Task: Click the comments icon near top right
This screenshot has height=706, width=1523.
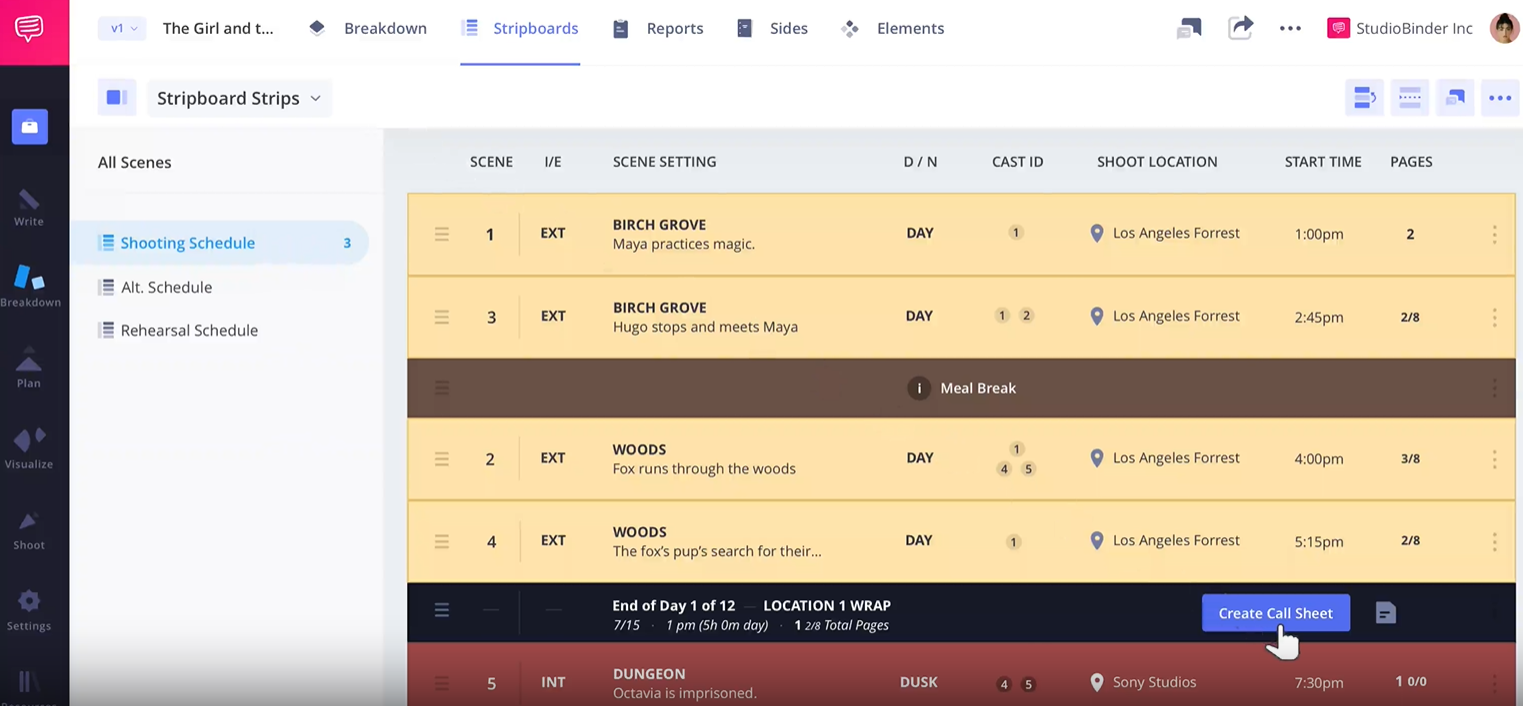Action: 1189,28
